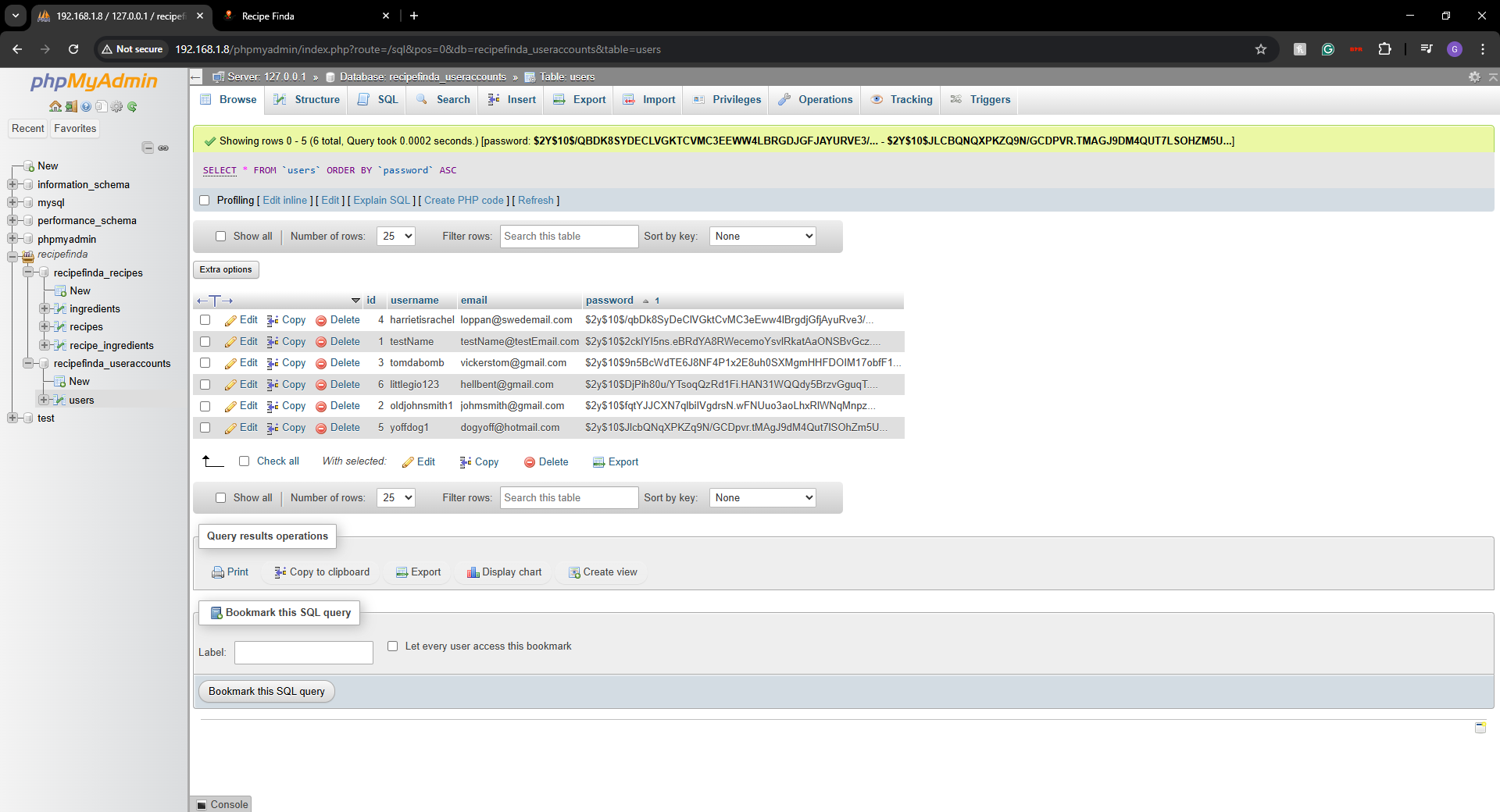
Task: Click the bookmark Label input field
Action: click(304, 653)
